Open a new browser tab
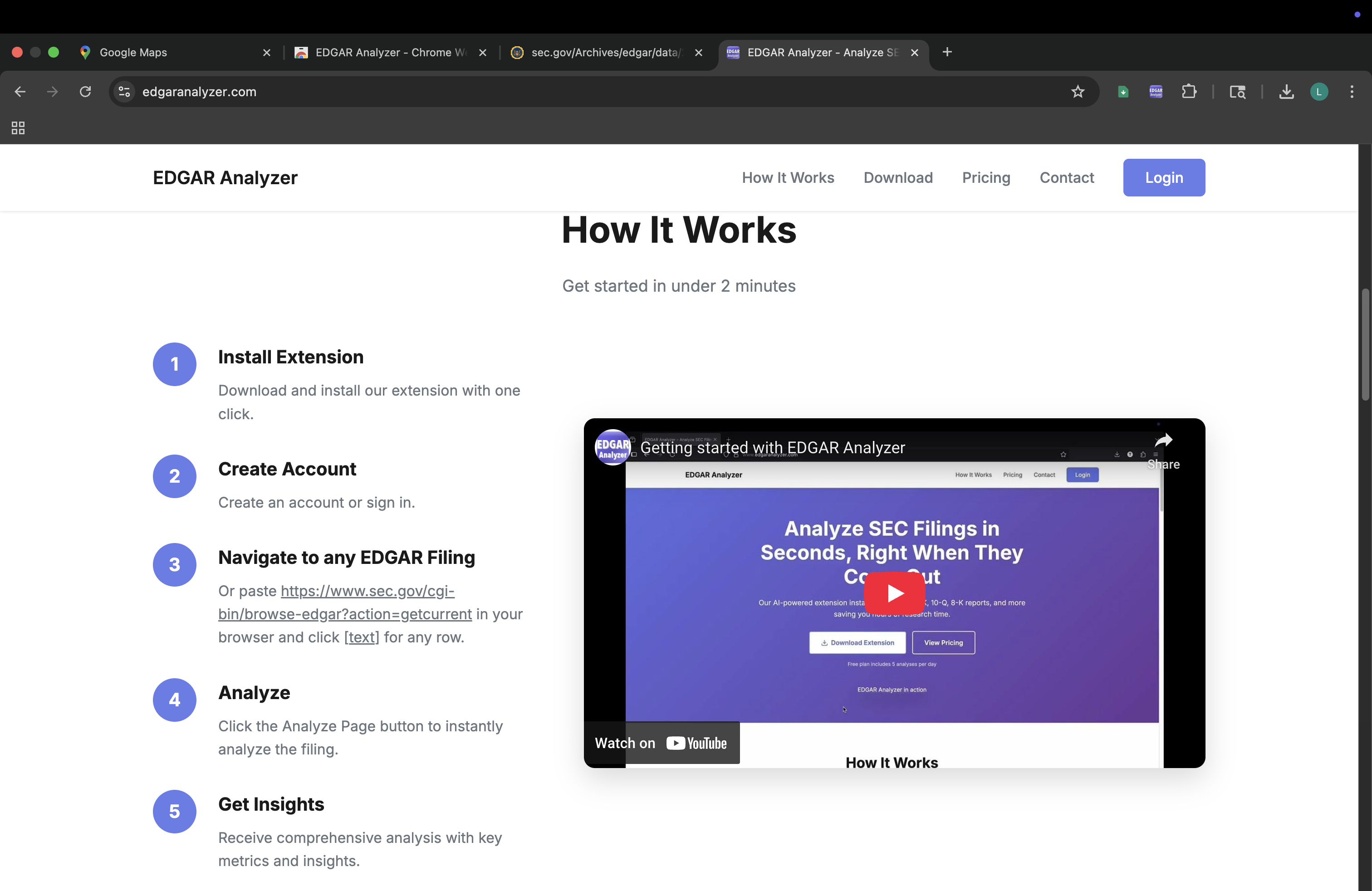The height and width of the screenshot is (891, 1372). 947,53
